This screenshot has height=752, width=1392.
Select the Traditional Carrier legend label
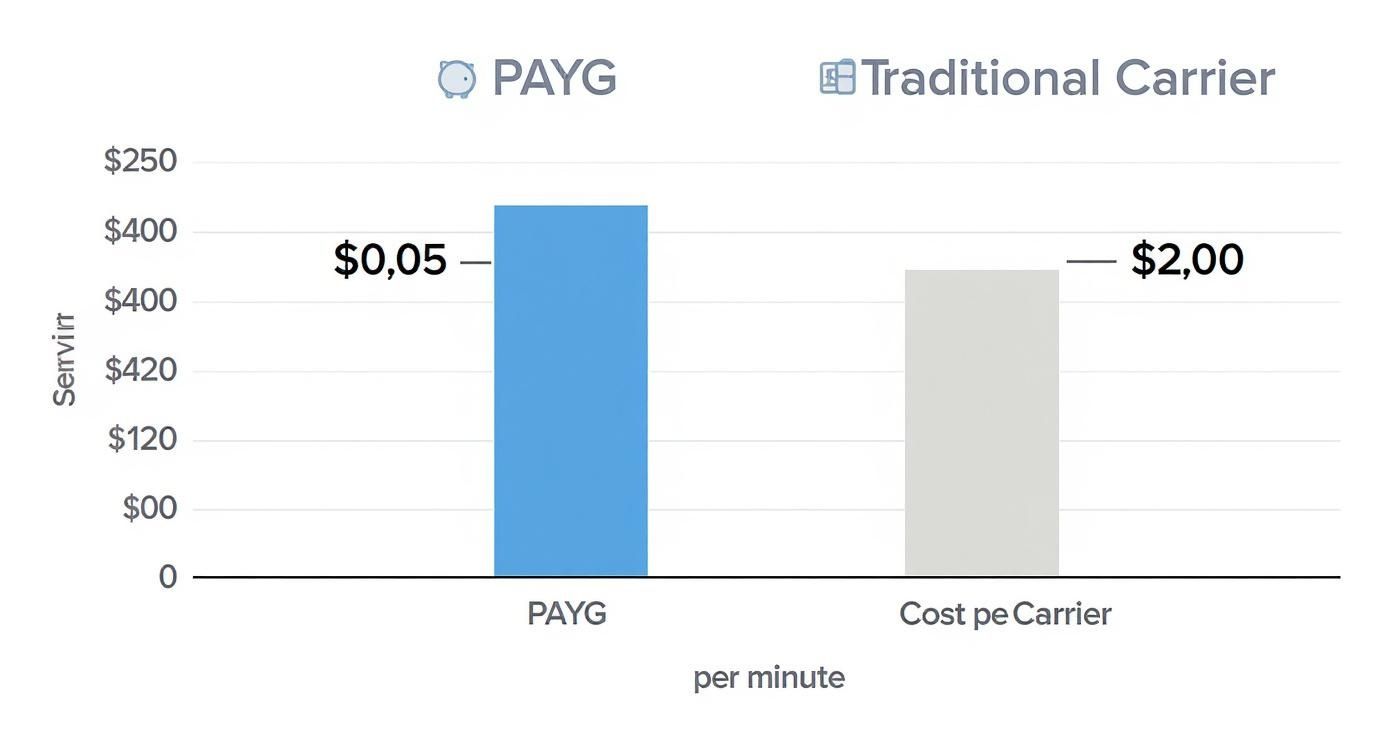click(1068, 78)
